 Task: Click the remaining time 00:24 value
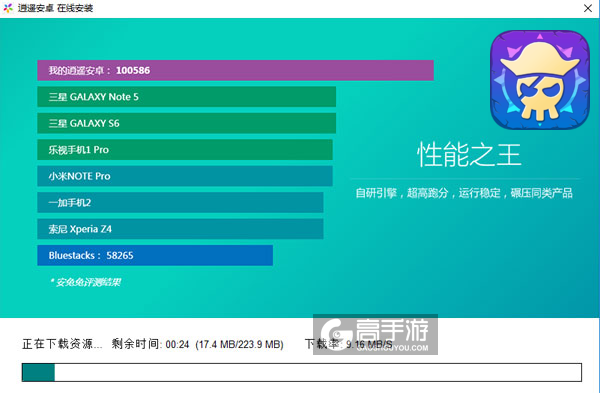click(177, 344)
